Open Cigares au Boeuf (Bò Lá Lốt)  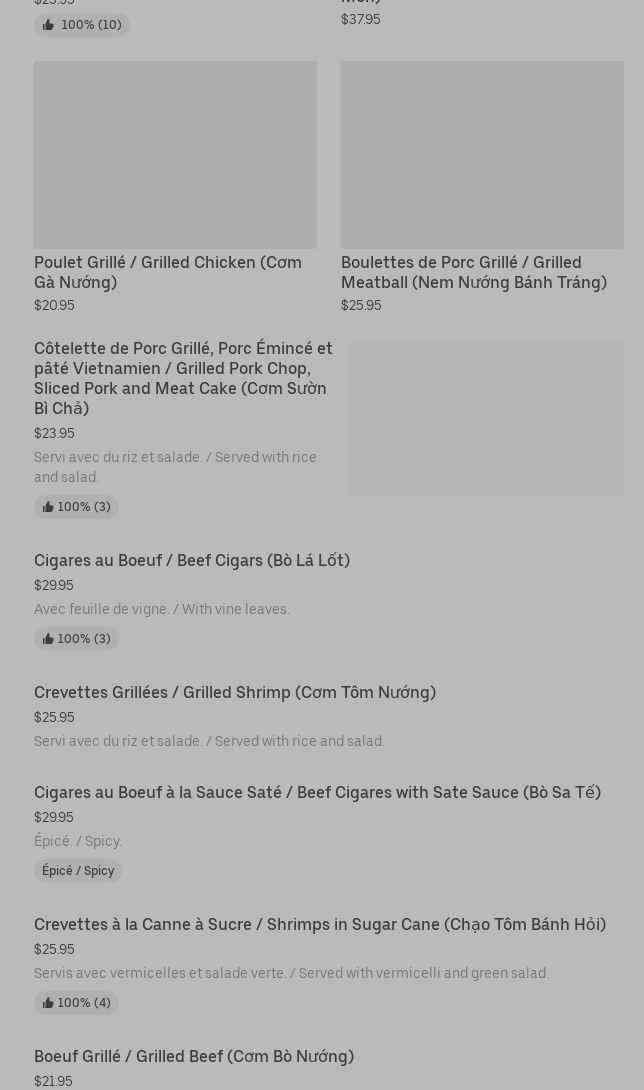coord(192,560)
